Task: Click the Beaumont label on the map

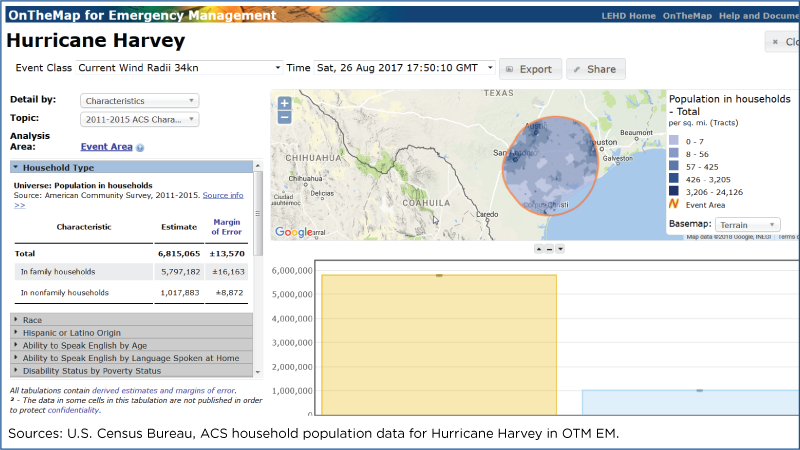Action: pyautogui.click(x=636, y=133)
